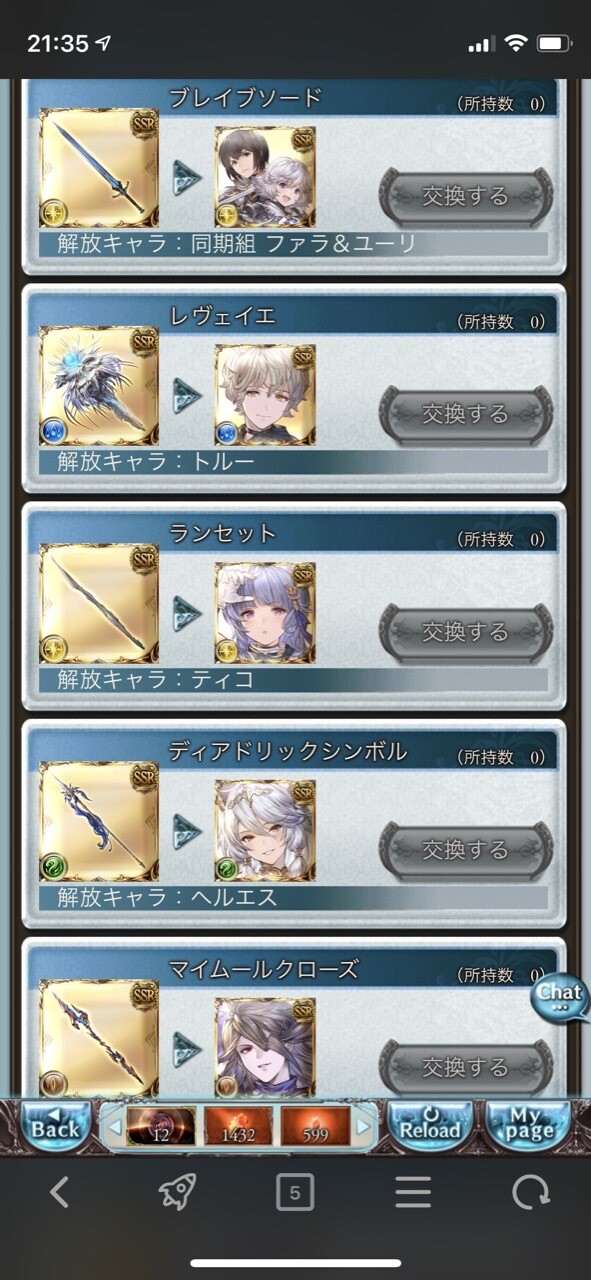Click exchange button for レヴェイエ
This screenshot has height=1280, width=591.
tap(466, 414)
